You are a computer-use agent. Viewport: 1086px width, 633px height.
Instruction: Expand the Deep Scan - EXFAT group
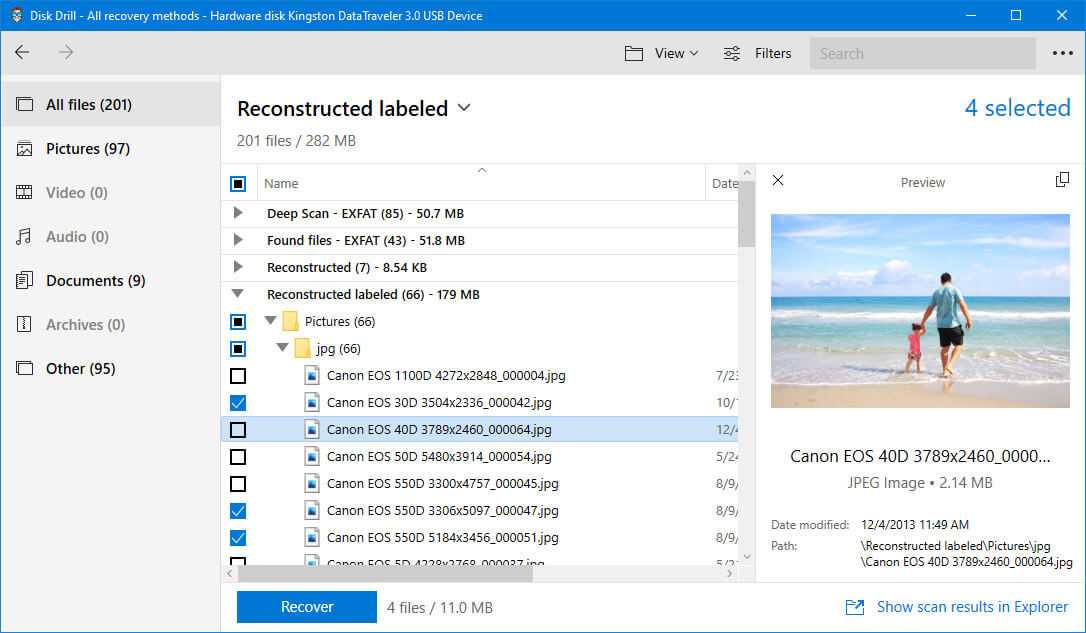(238, 213)
